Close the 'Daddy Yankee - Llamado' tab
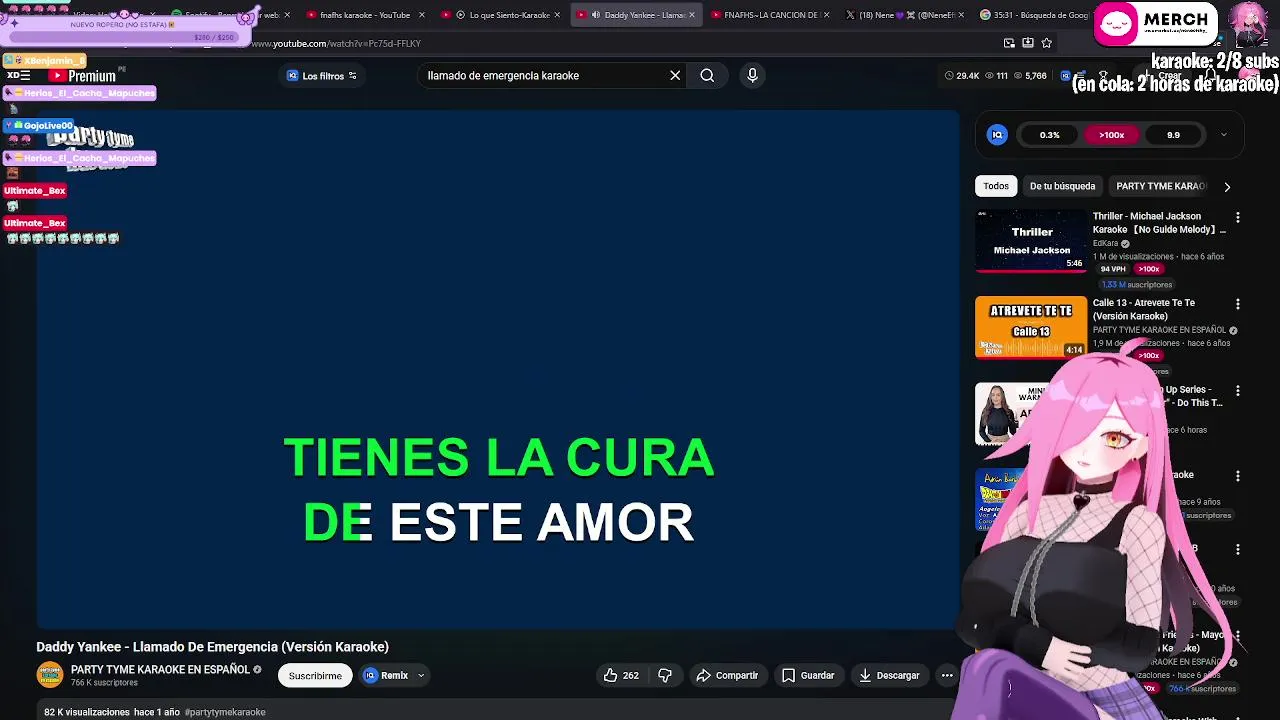The image size is (1280, 720). coord(691,15)
